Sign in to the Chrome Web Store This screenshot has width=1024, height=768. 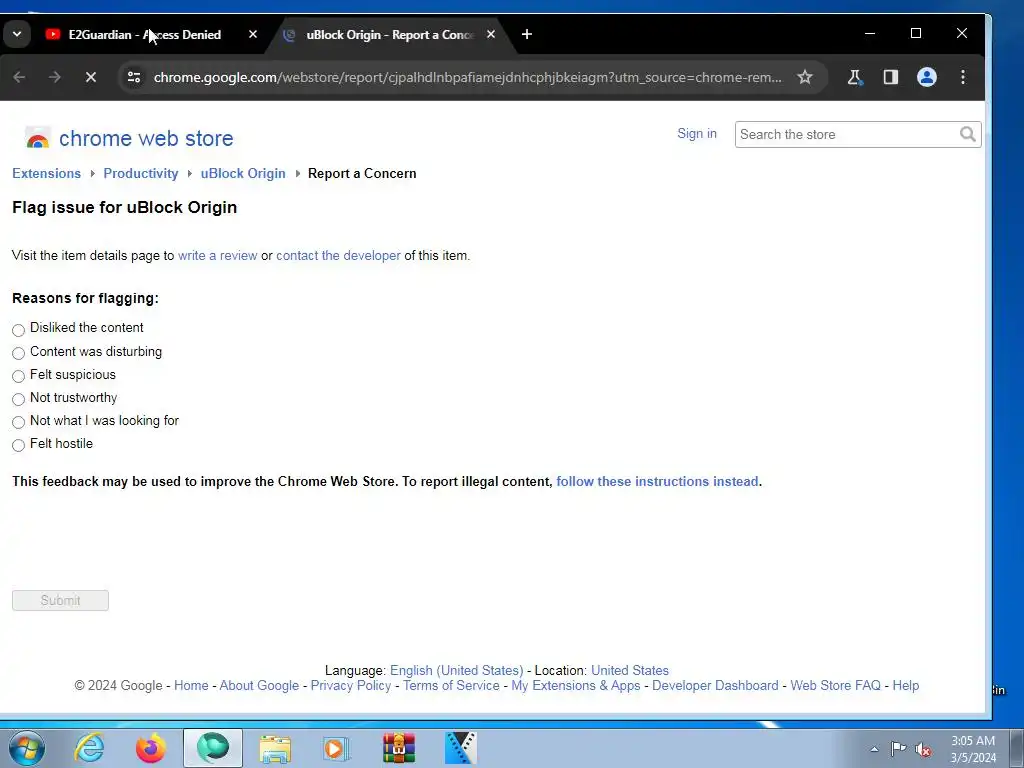coord(697,133)
